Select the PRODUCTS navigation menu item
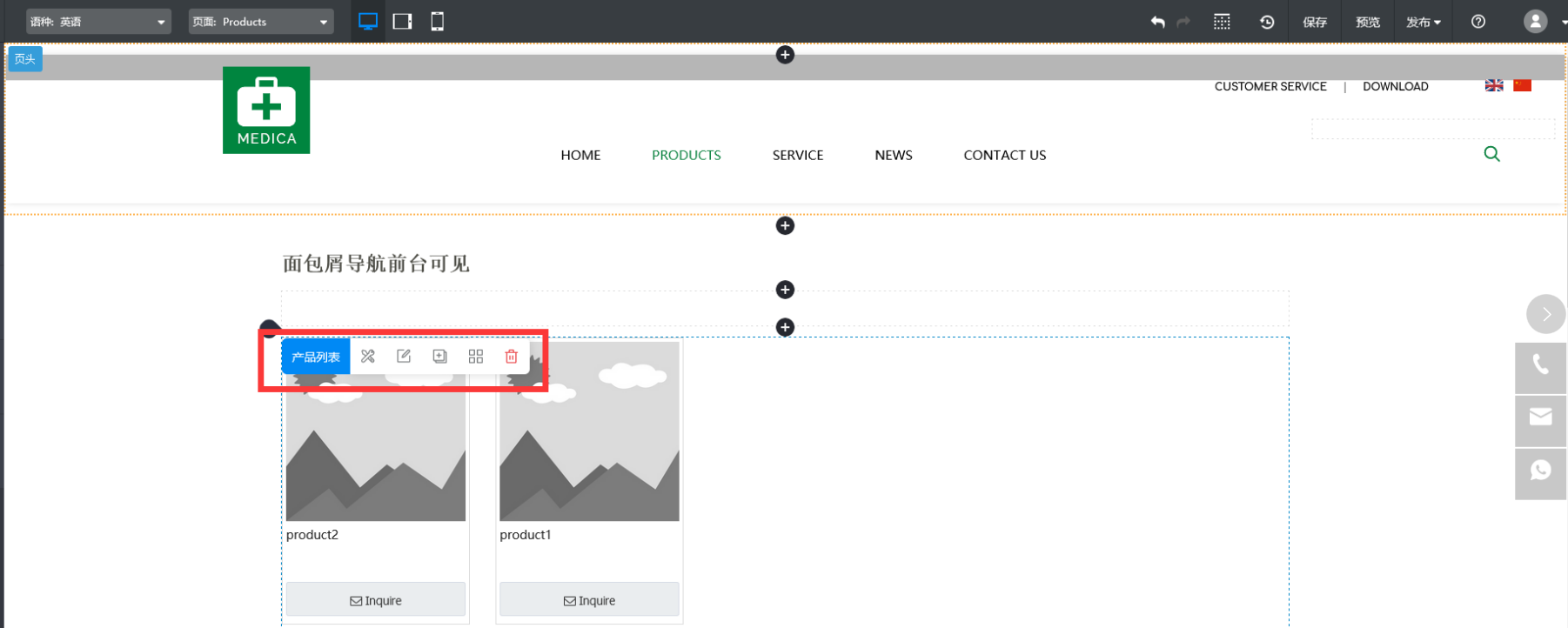The image size is (1568, 628). point(686,155)
